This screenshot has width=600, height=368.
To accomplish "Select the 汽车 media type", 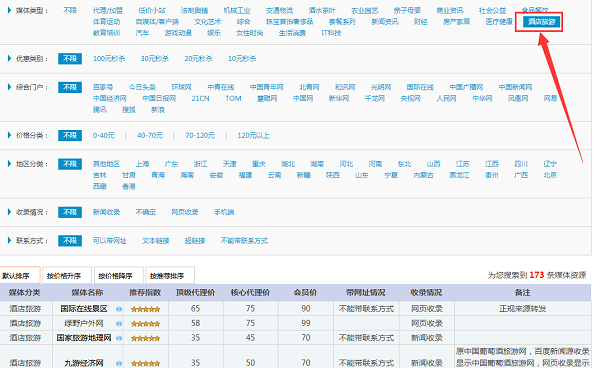I will [142, 33].
